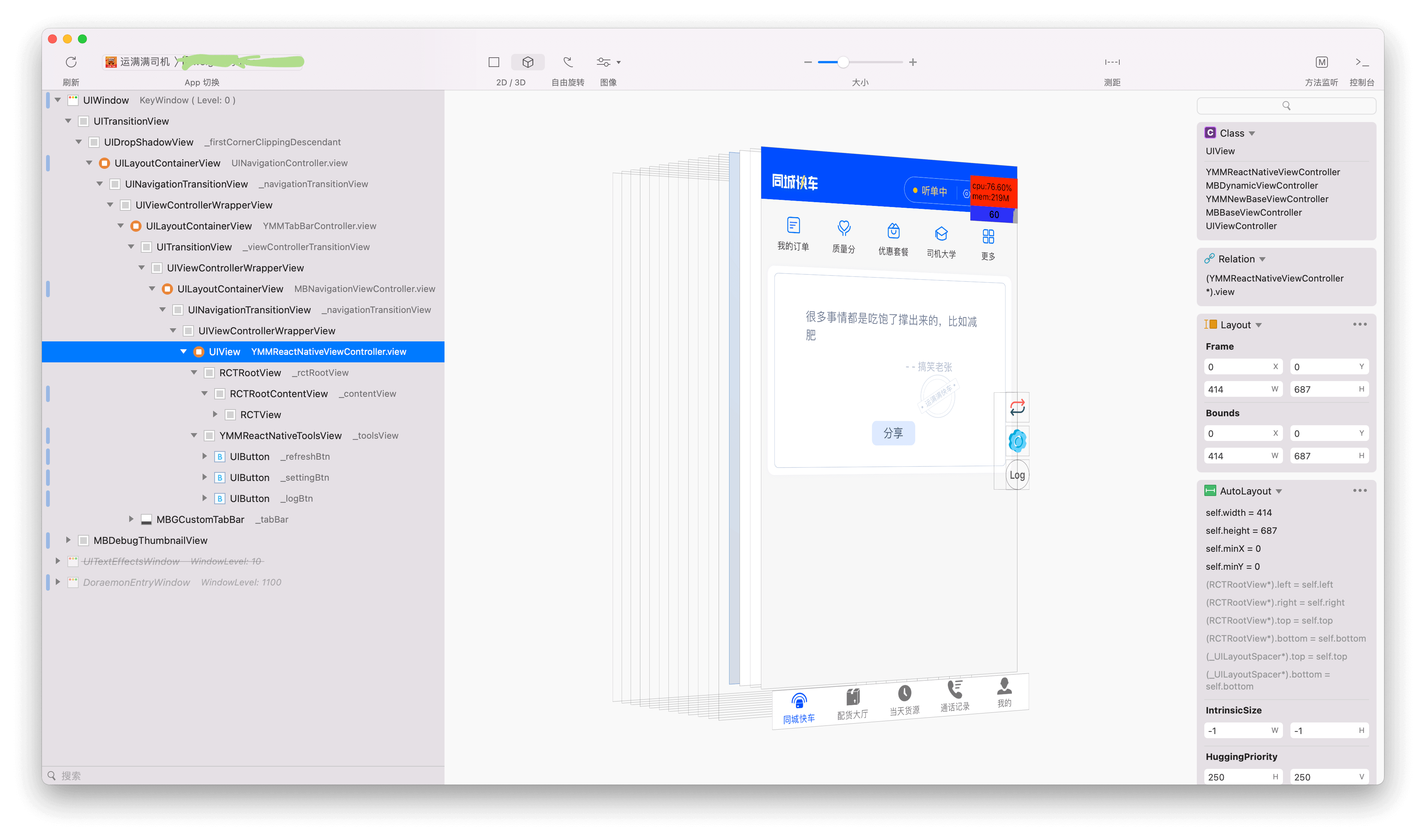
Task: Click the inspector search field
Action: tap(1286, 106)
